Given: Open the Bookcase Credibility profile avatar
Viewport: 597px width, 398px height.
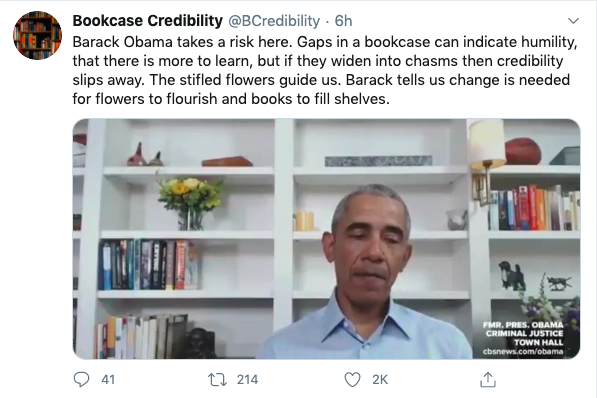Looking at the screenshot, I should coord(37,35).
